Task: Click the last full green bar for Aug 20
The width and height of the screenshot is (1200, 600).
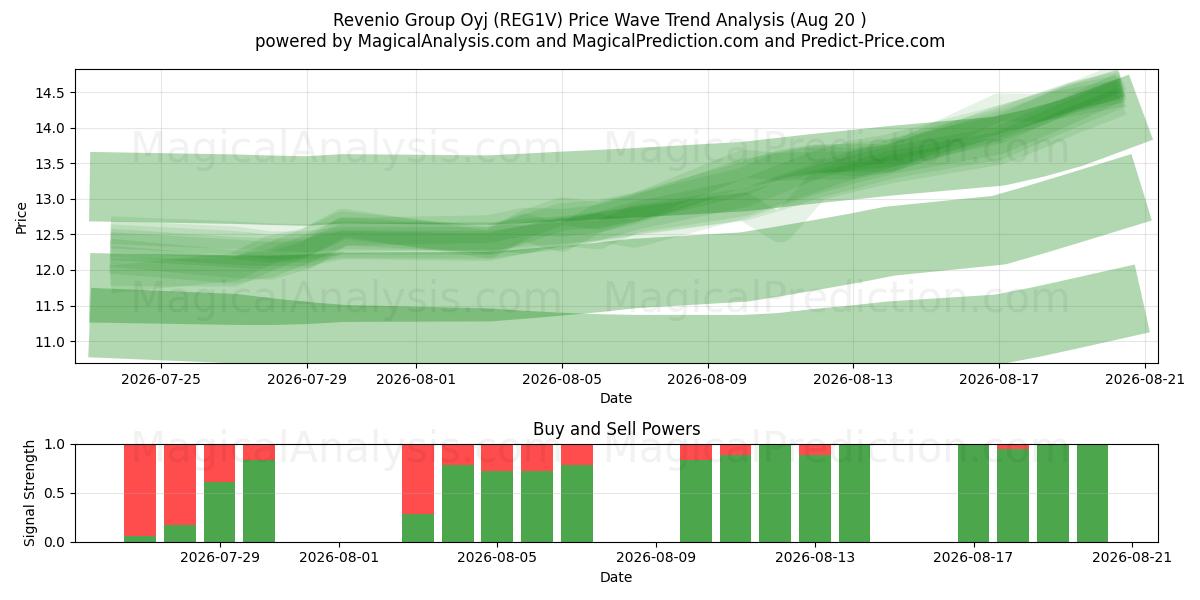Action: pos(1092,493)
